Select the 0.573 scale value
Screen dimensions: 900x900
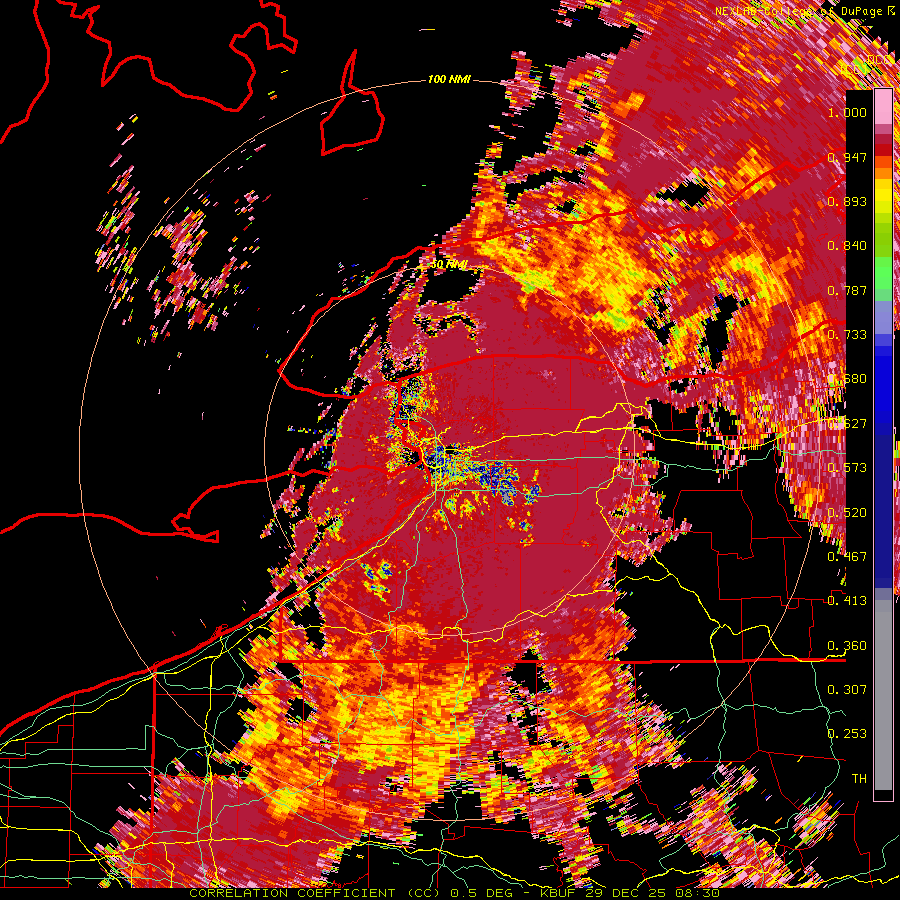coord(847,468)
